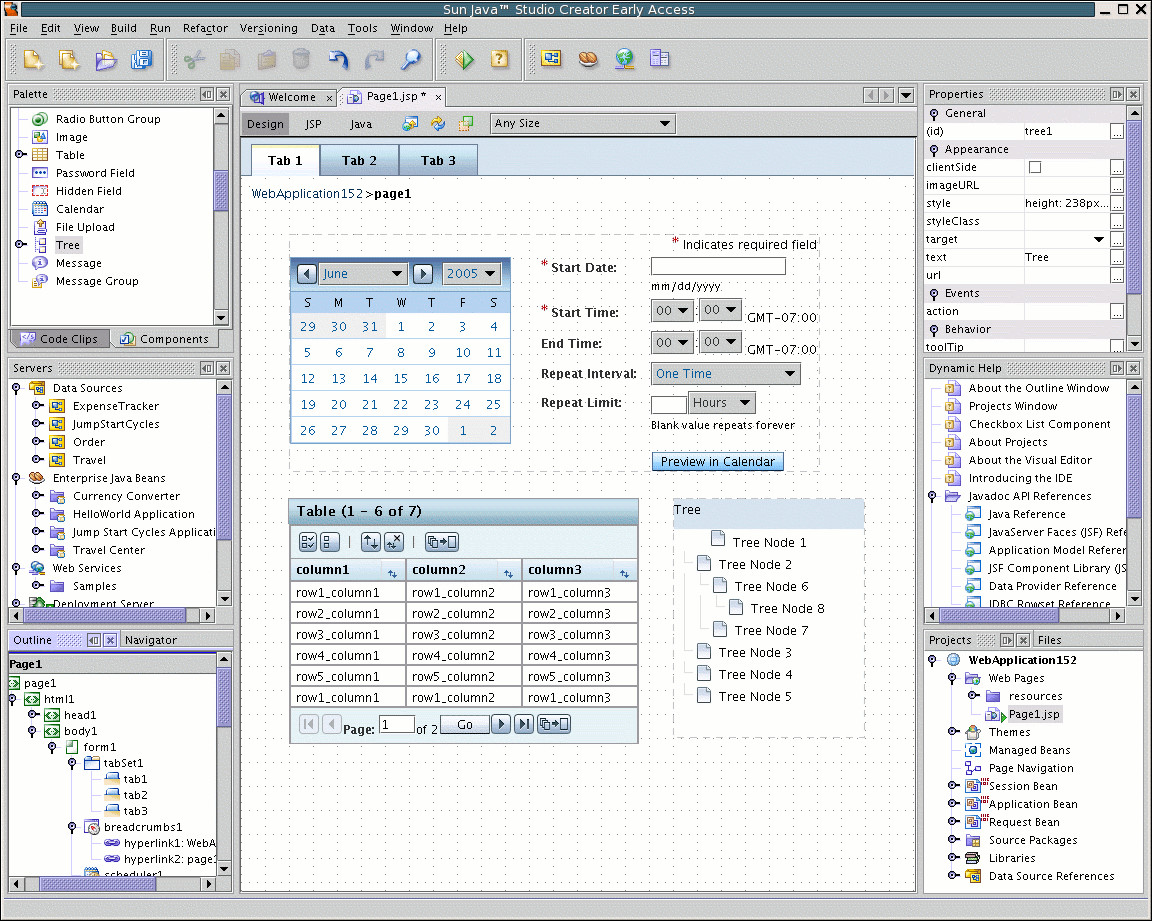The width and height of the screenshot is (1152, 921).
Task: Click the Outline horizontal scrollbar thumb
Action: 98,884
